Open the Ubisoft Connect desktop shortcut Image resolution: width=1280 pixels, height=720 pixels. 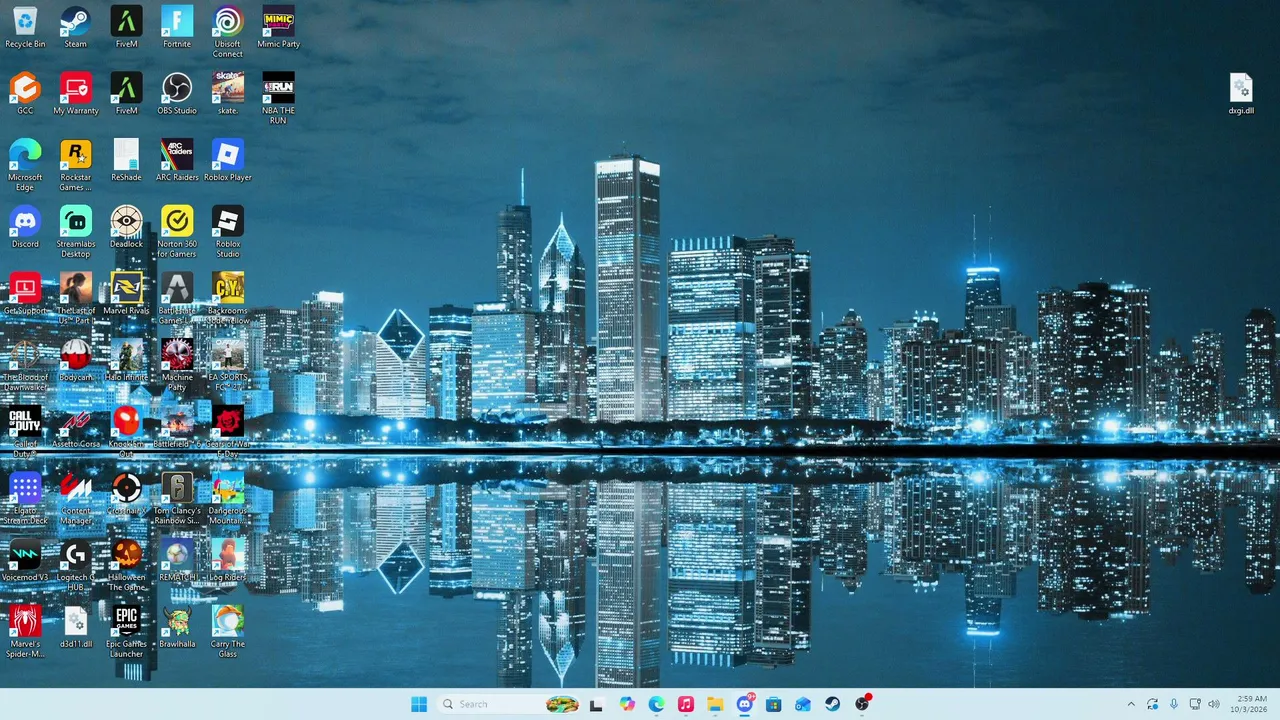point(228,32)
